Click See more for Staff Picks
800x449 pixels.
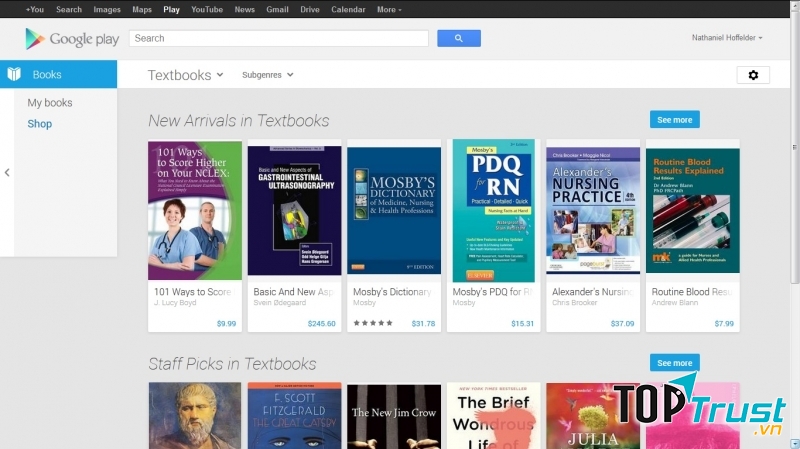674,363
